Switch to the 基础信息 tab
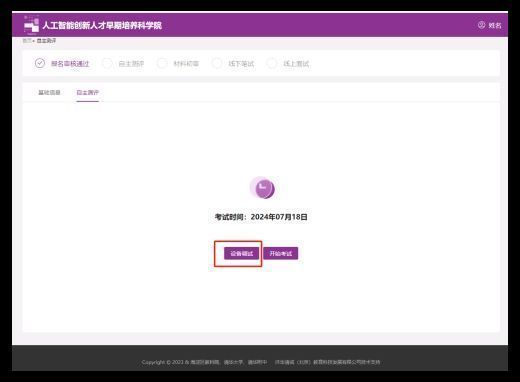The height and width of the screenshot is (382, 520). point(49,92)
